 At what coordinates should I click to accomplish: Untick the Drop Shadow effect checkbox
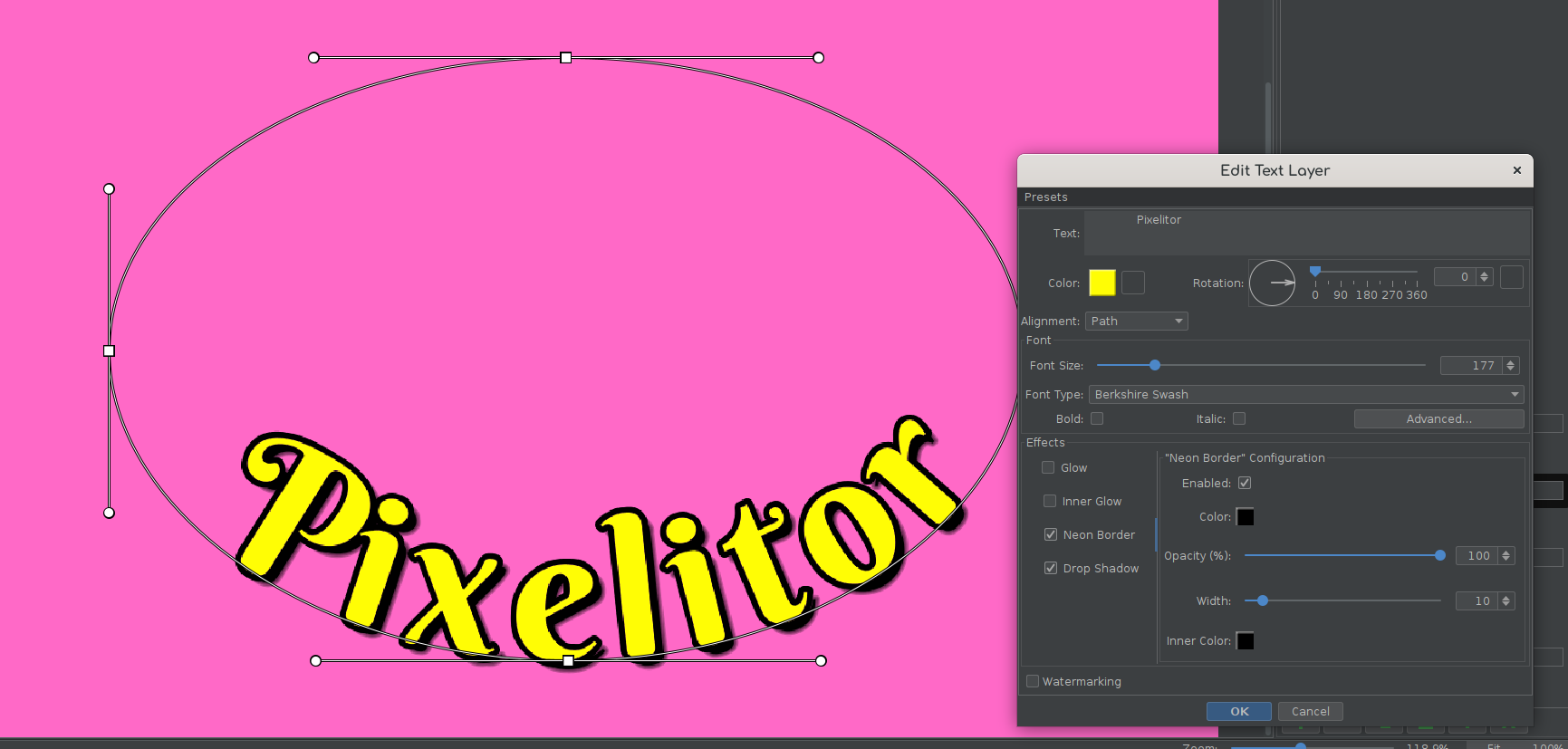coord(1051,568)
